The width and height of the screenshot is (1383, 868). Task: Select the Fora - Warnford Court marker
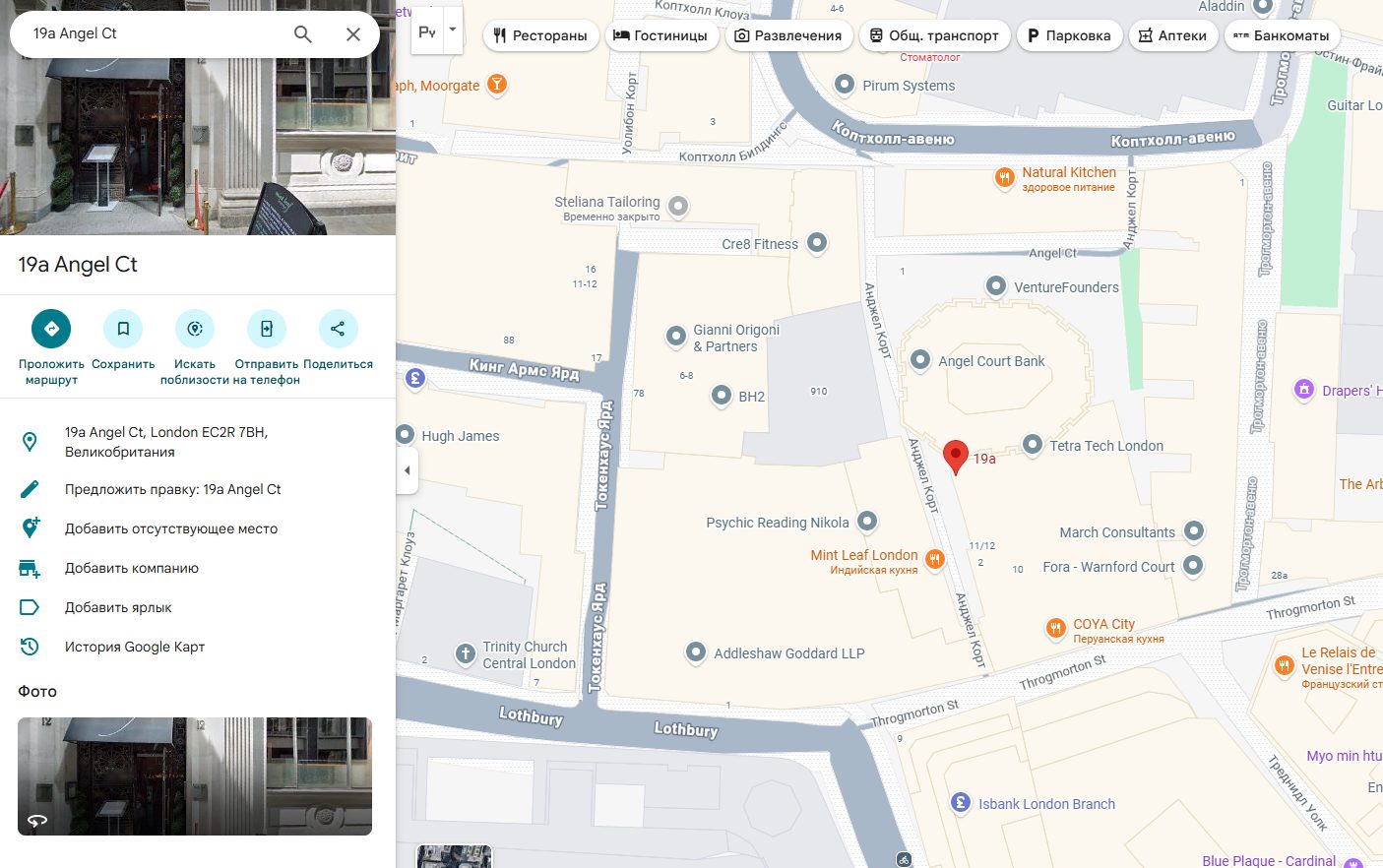[1193, 565]
